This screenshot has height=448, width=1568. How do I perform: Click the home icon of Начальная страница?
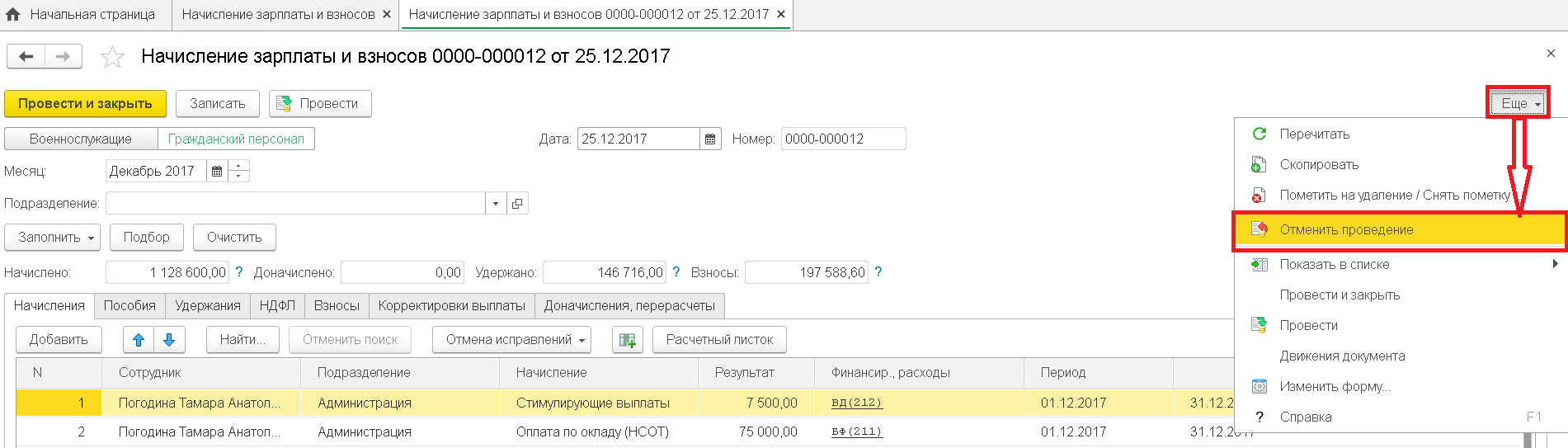click(x=13, y=14)
